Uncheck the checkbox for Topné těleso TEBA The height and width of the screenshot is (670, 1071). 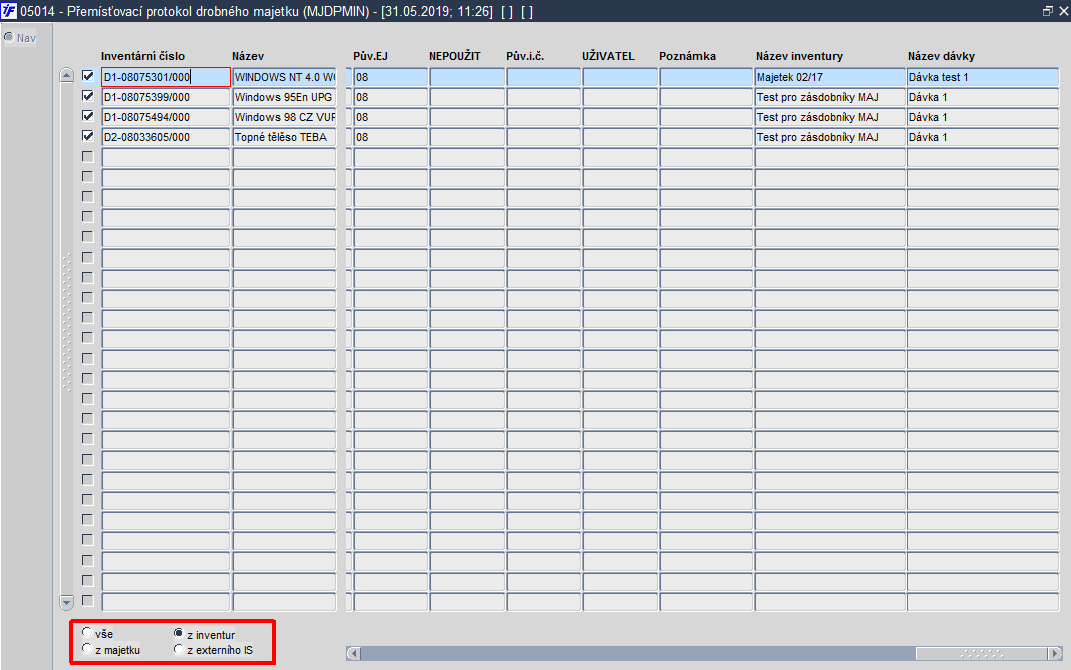coord(87,136)
